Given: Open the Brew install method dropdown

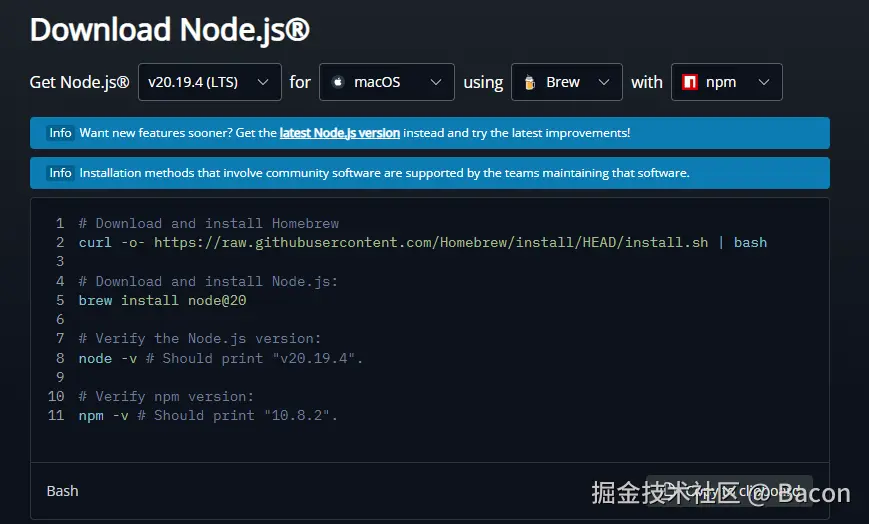Looking at the screenshot, I should [x=566, y=82].
